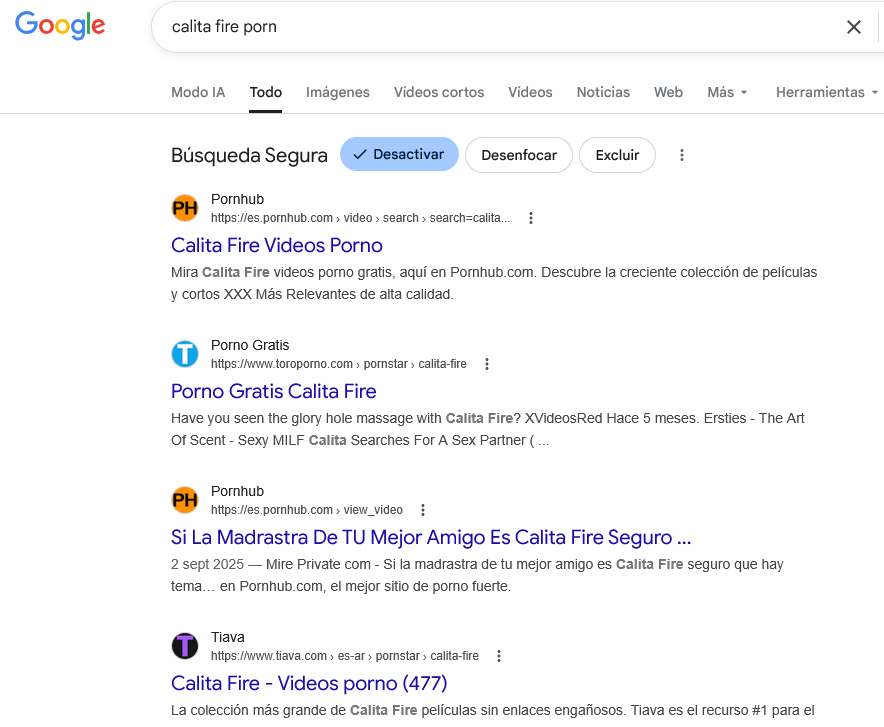Disable SafeSearch via Desactivar option
884x727 pixels.
(x=399, y=154)
